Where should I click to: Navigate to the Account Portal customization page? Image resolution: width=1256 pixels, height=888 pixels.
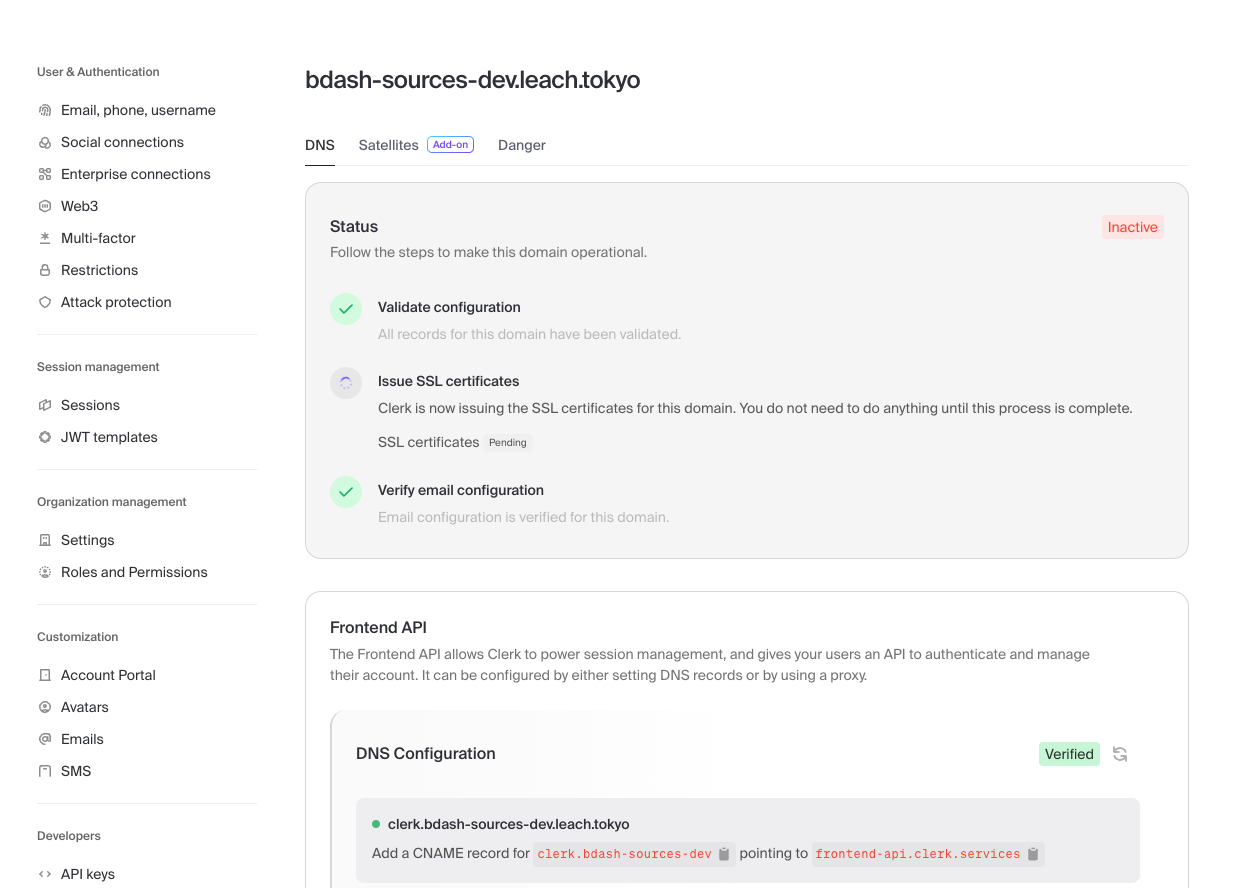pos(108,675)
